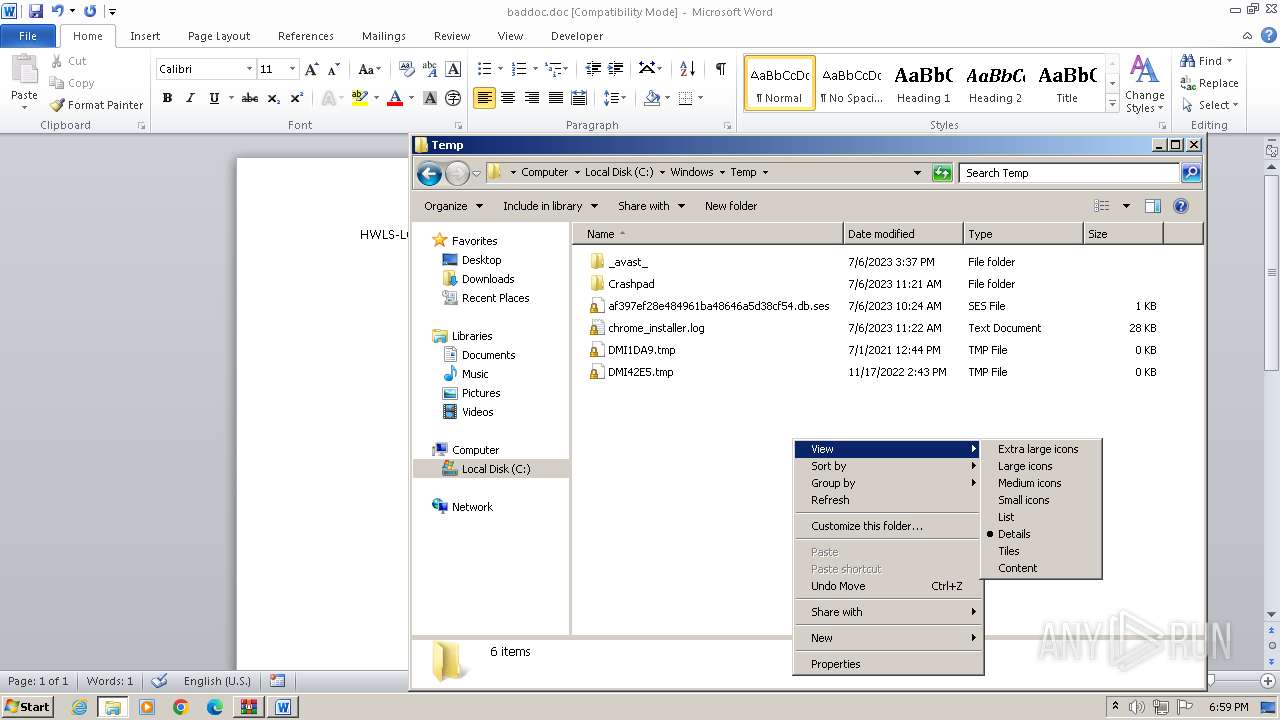
Task: Select Tiles view option
Action: point(1041,551)
